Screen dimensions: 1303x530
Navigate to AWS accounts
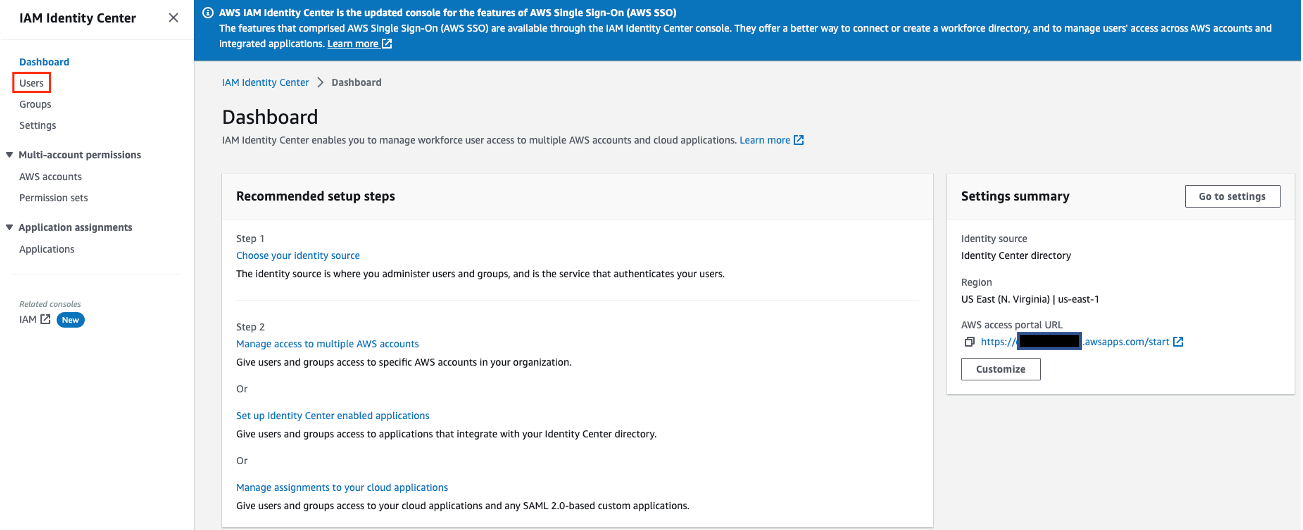50,177
